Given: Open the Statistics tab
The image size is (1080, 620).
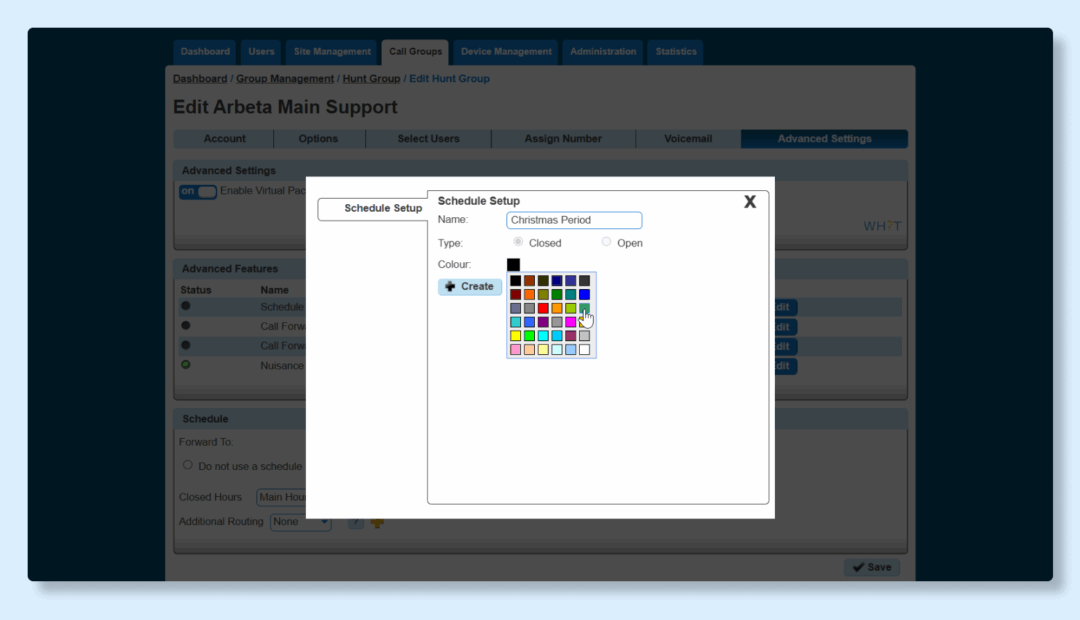Looking at the screenshot, I should click(x=676, y=52).
